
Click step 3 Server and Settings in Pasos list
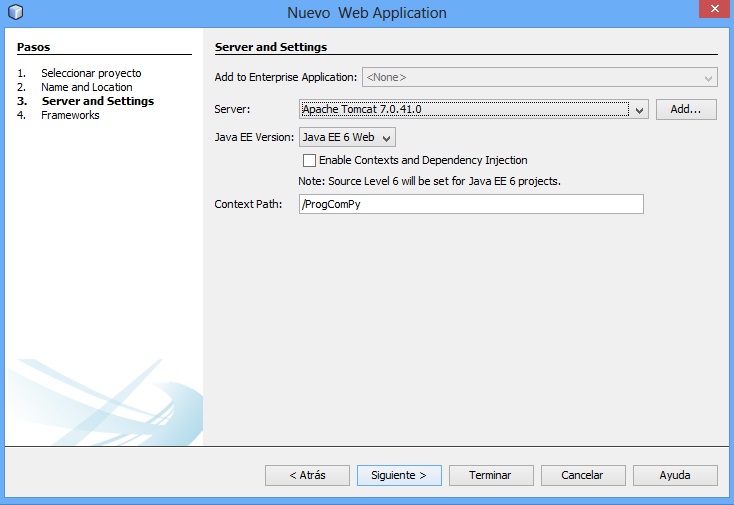98,101
